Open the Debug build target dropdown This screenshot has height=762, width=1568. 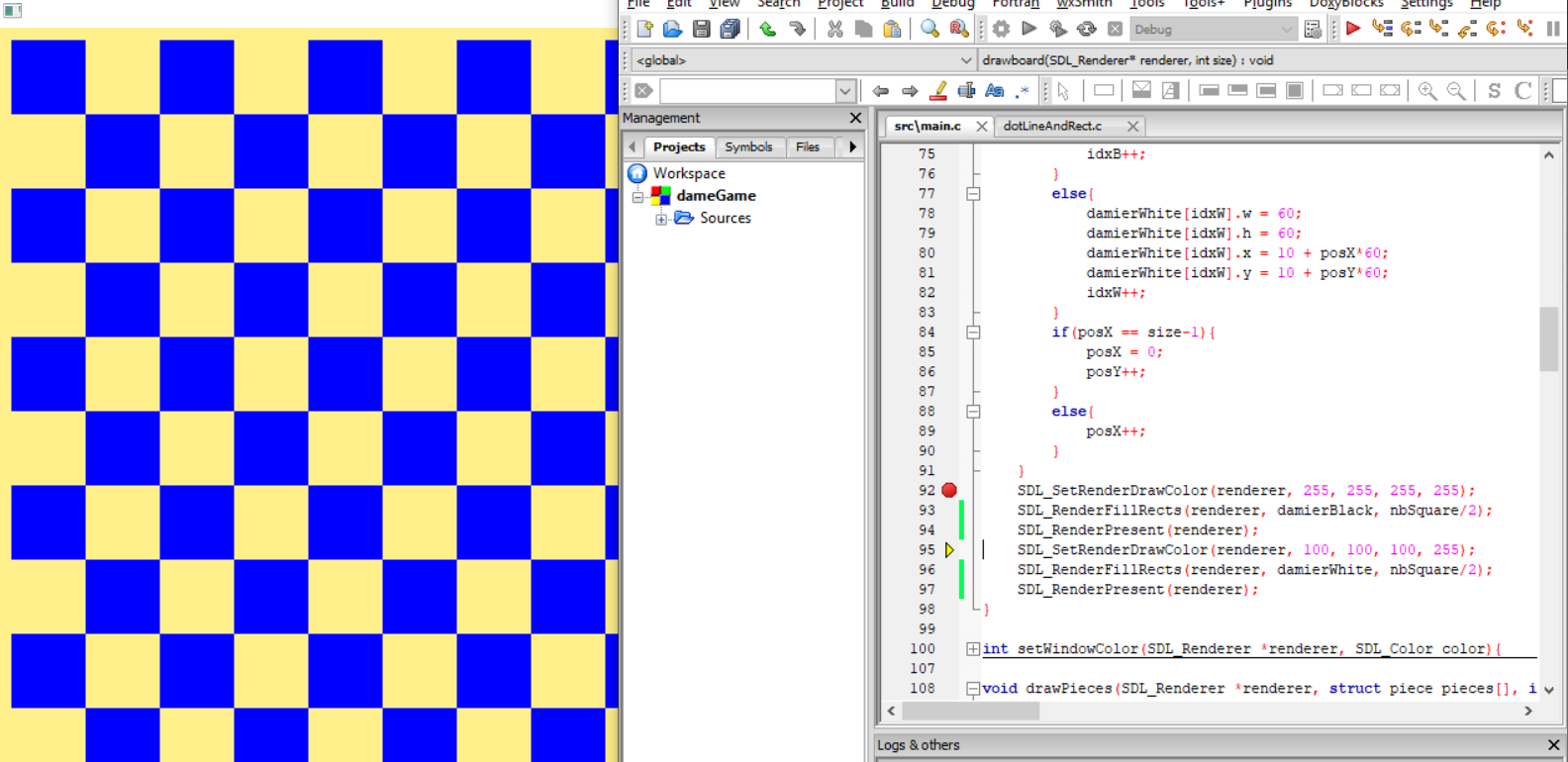pos(1214,30)
